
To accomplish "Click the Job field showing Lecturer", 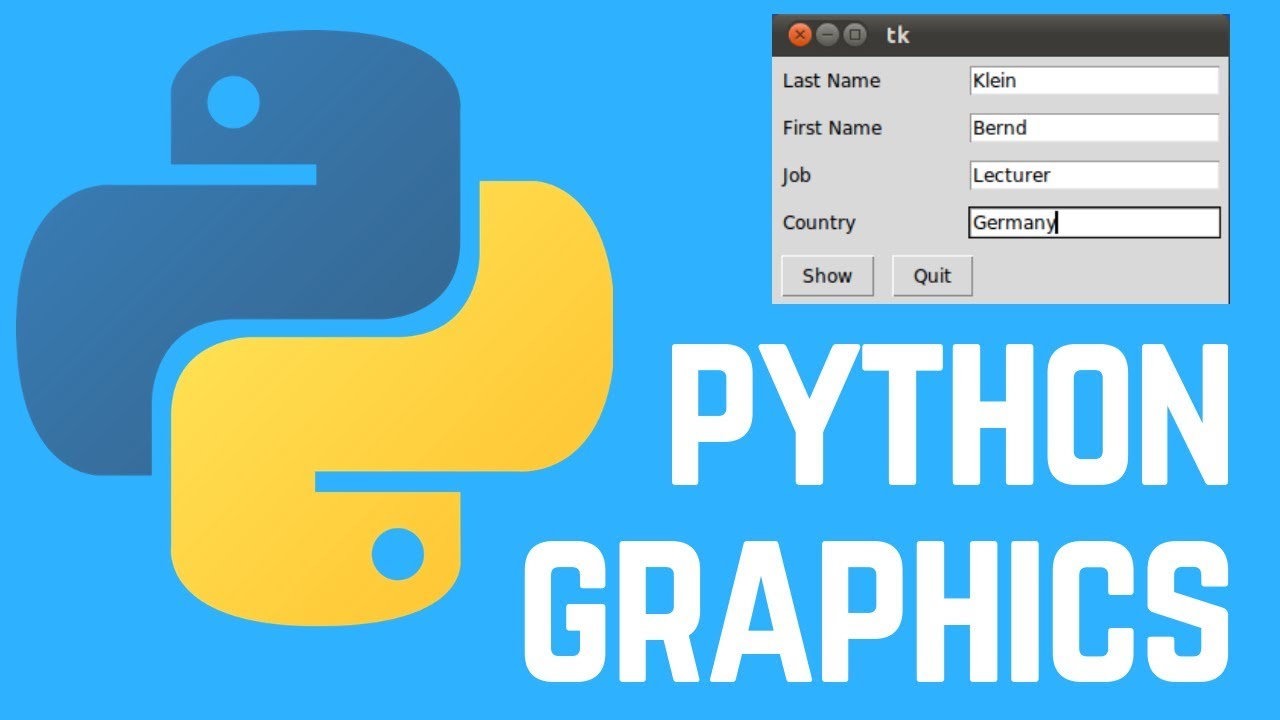I will click(x=1095, y=175).
